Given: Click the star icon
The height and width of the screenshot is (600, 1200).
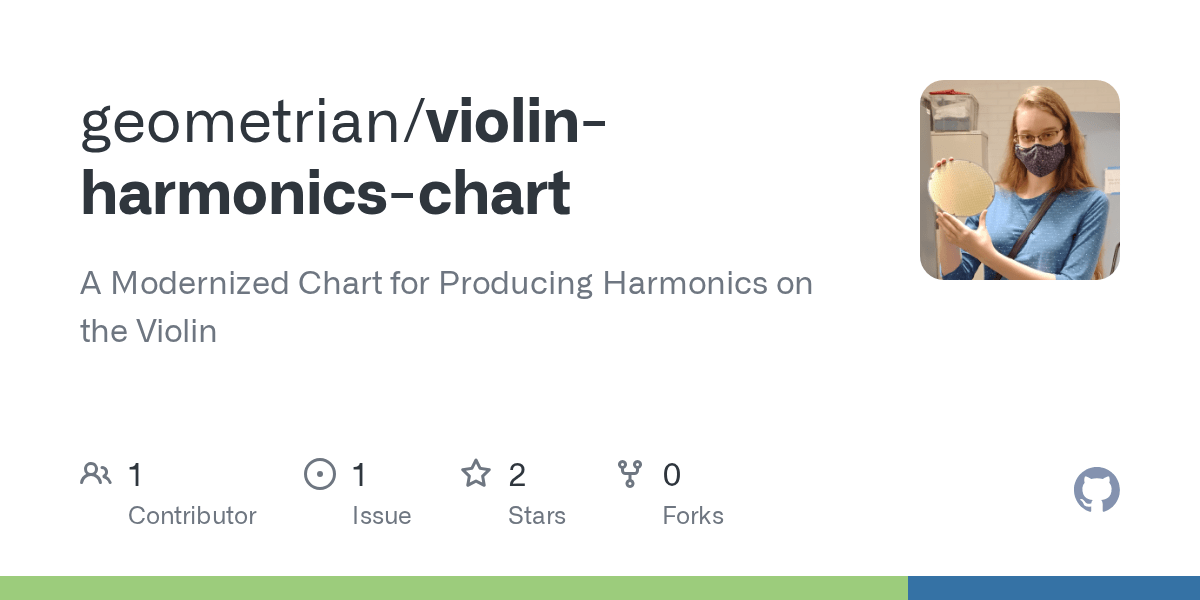Looking at the screenshot, I should click(x=476, y=474).
